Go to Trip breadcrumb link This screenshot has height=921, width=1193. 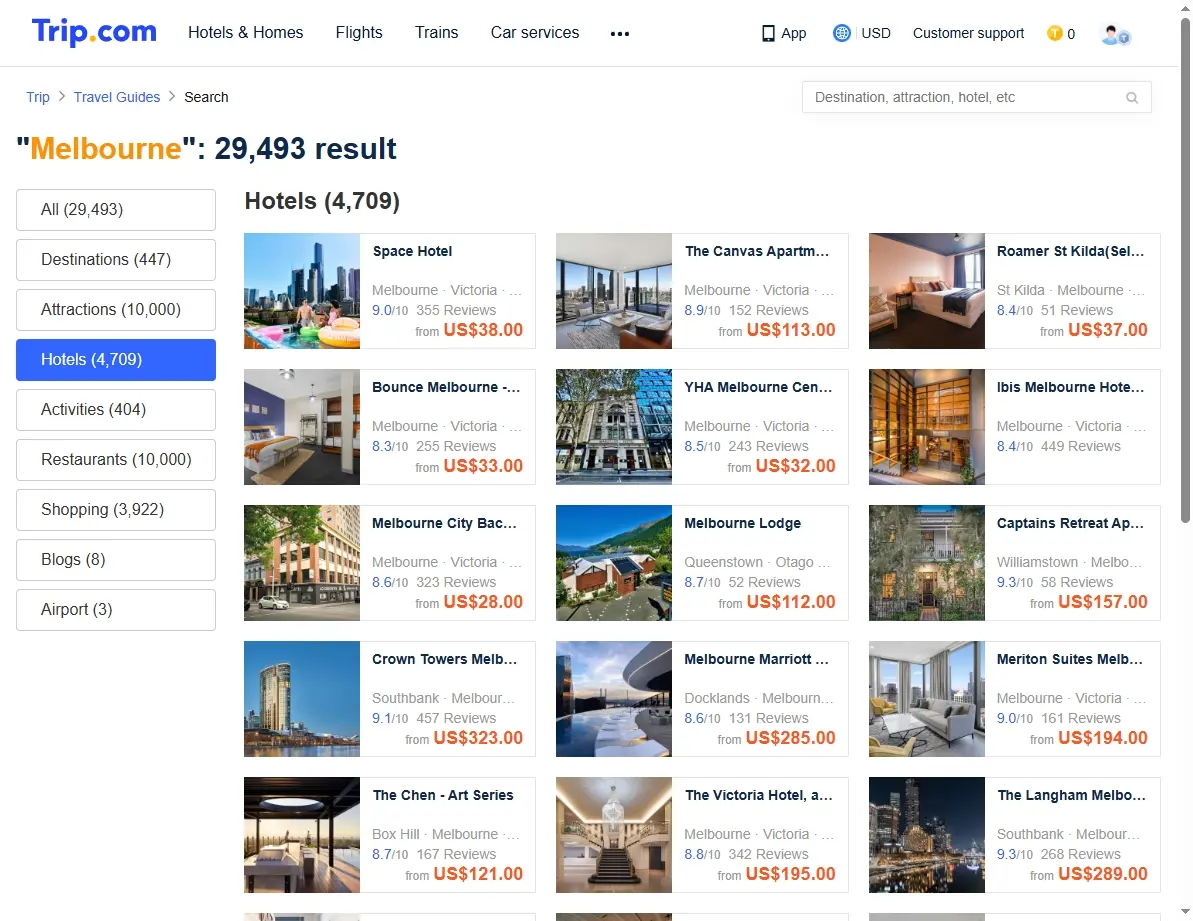(x=38, y=97)
